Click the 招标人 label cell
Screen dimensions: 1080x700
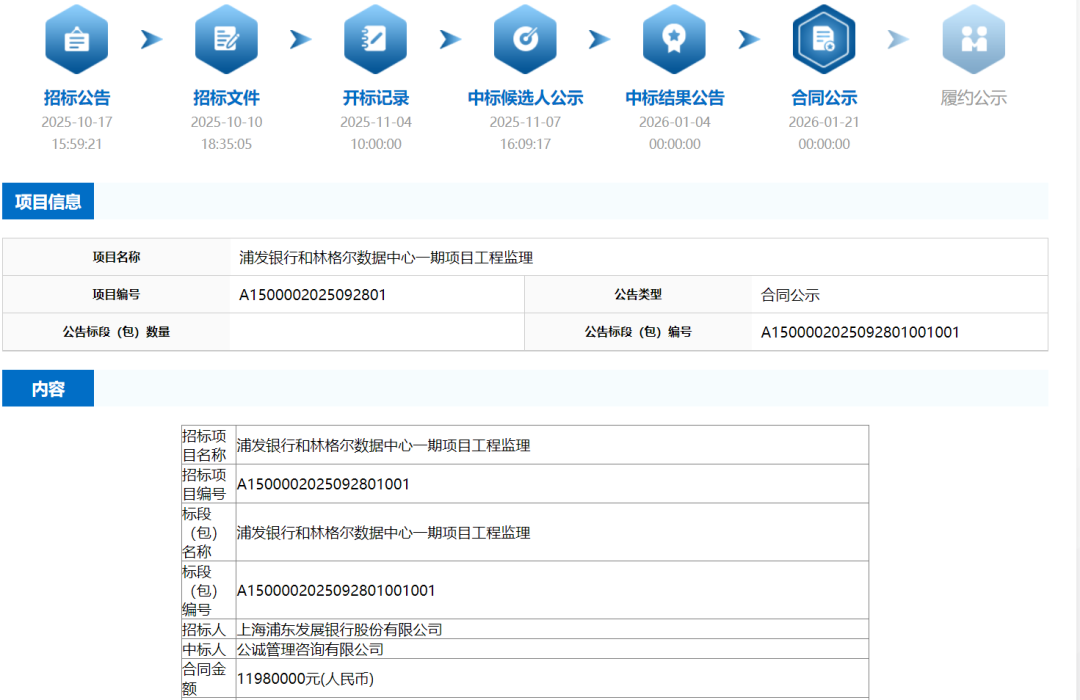click(x=208, y=629)
